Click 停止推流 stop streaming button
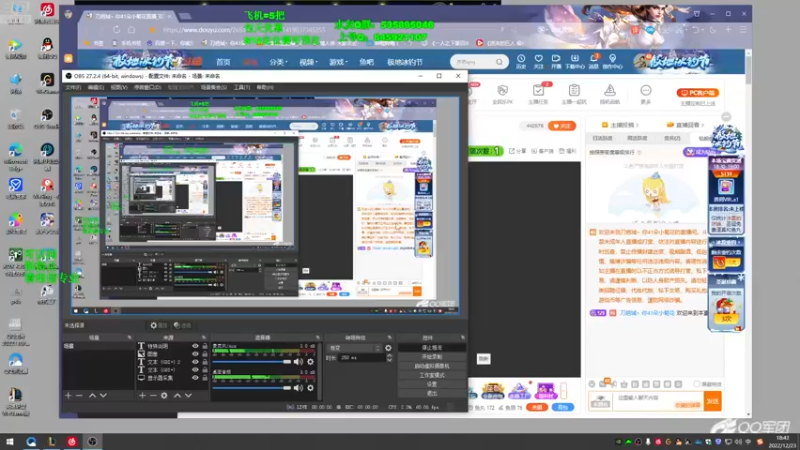Image resolution: width=800 pixels, height=450 pixels. click(432, 347)
